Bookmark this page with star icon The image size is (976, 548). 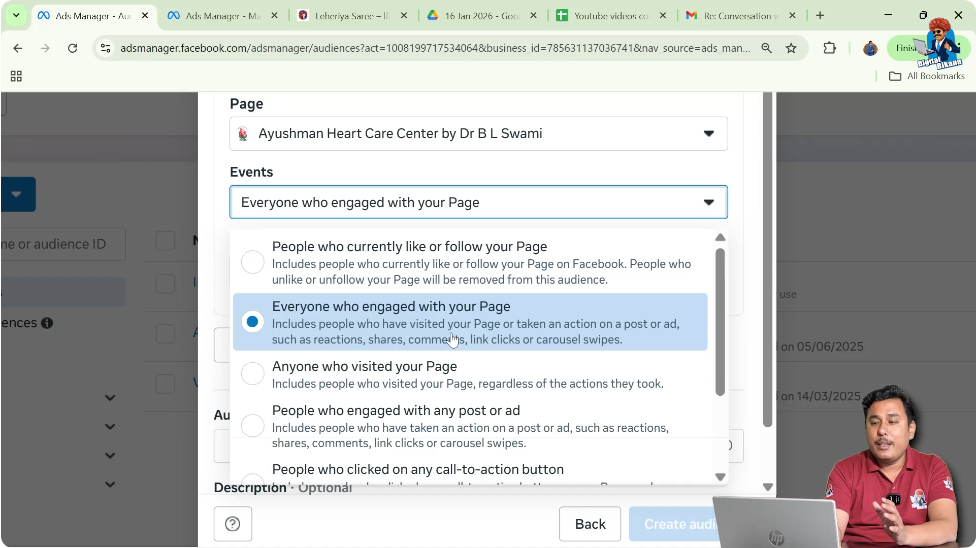[791, 48]
